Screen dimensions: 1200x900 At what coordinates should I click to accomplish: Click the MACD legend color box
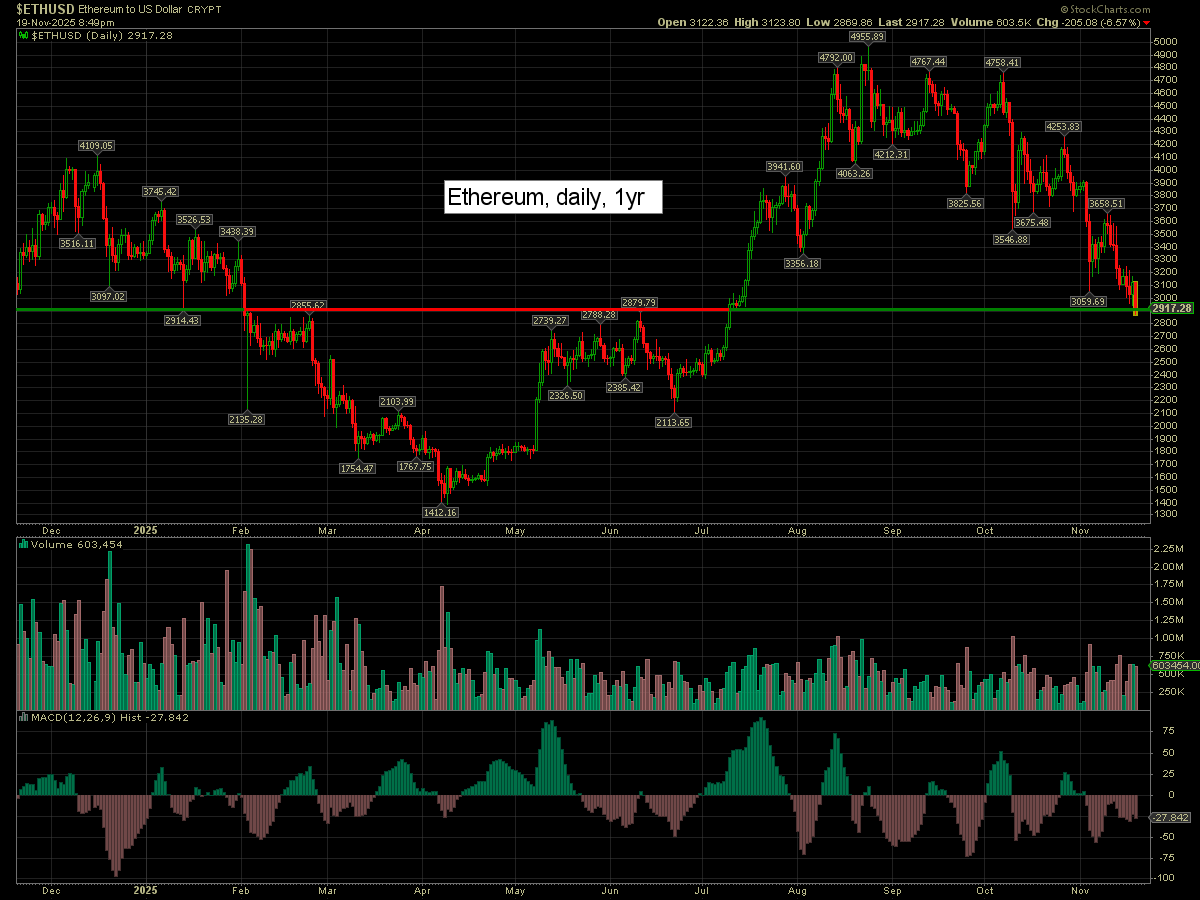24,717
